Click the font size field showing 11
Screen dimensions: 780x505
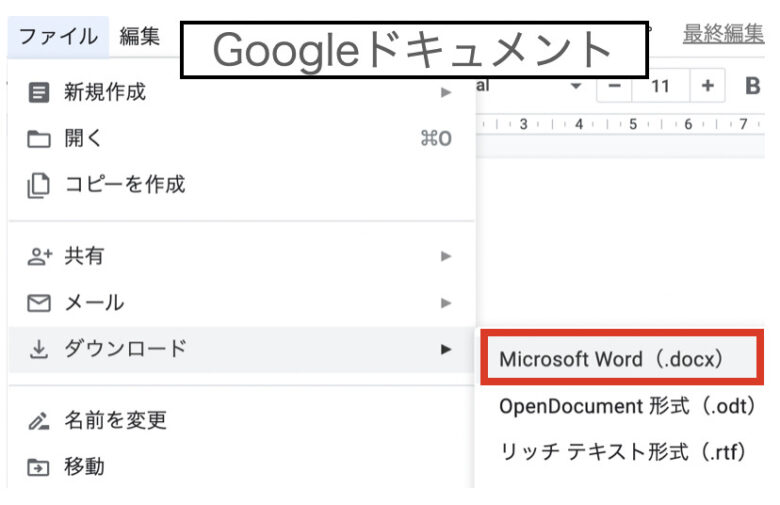click(661, 86)
